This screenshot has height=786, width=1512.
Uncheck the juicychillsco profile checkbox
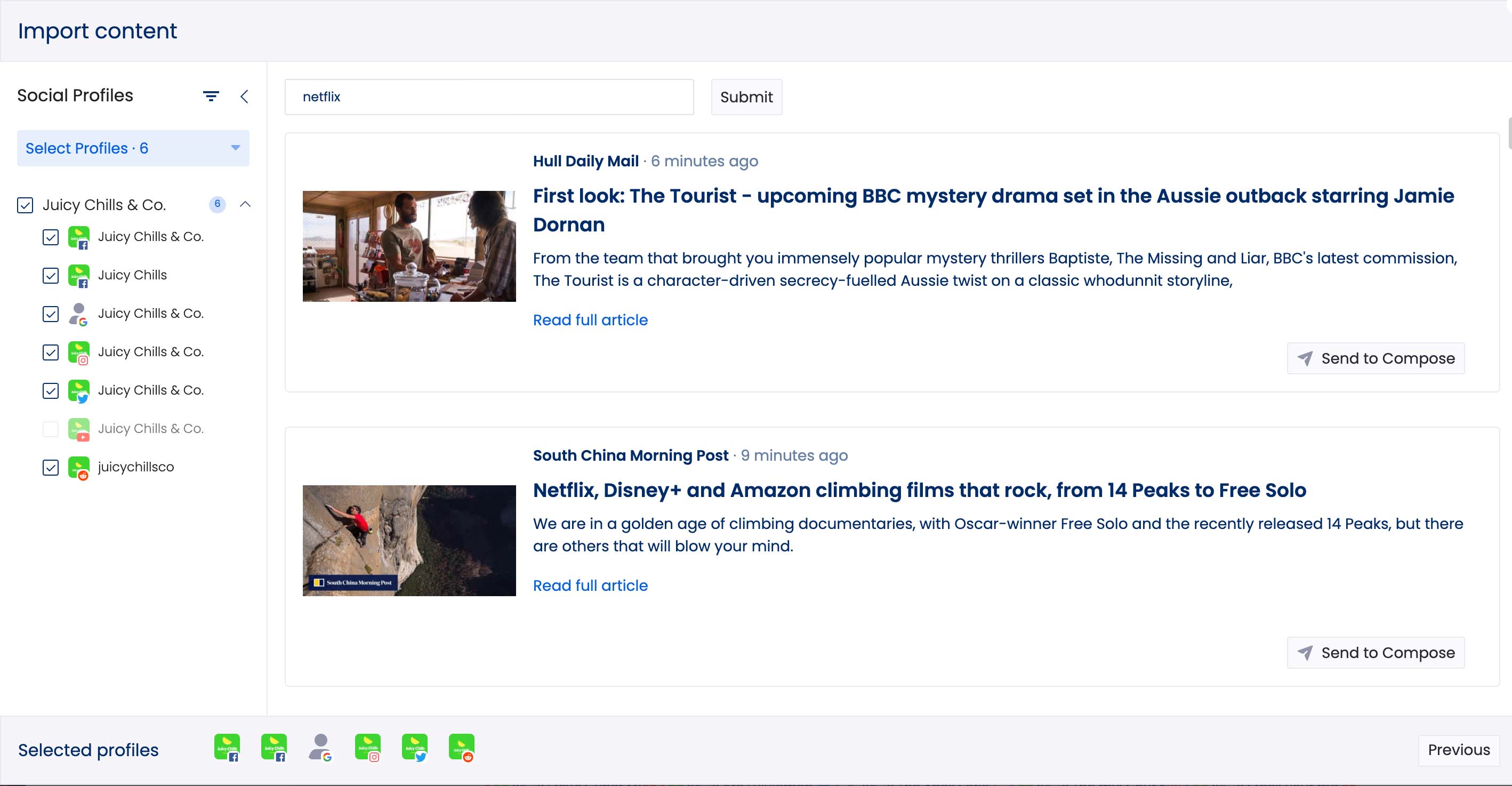[x=51, y=467]
